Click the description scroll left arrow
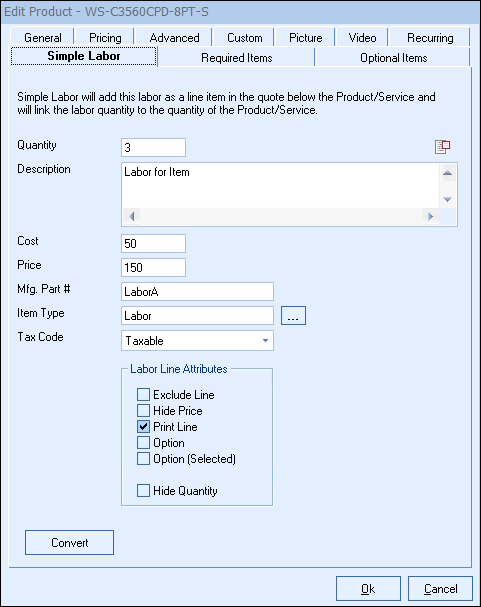 coord(132,216)
